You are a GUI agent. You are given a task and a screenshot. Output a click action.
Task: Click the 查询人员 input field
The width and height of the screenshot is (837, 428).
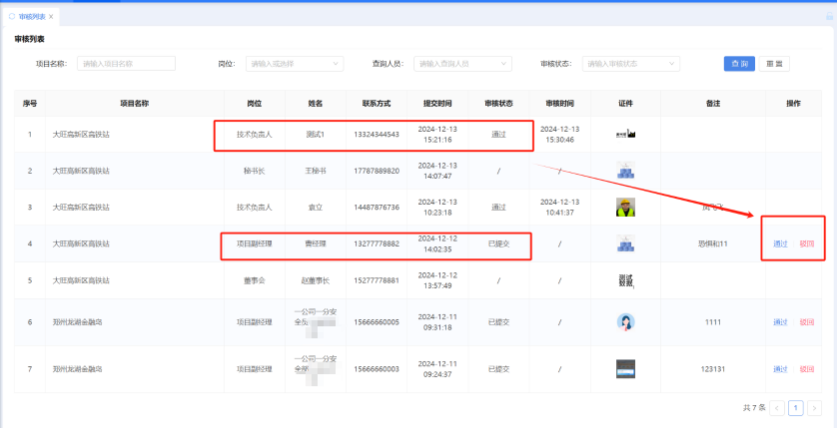tap(463, 63)
